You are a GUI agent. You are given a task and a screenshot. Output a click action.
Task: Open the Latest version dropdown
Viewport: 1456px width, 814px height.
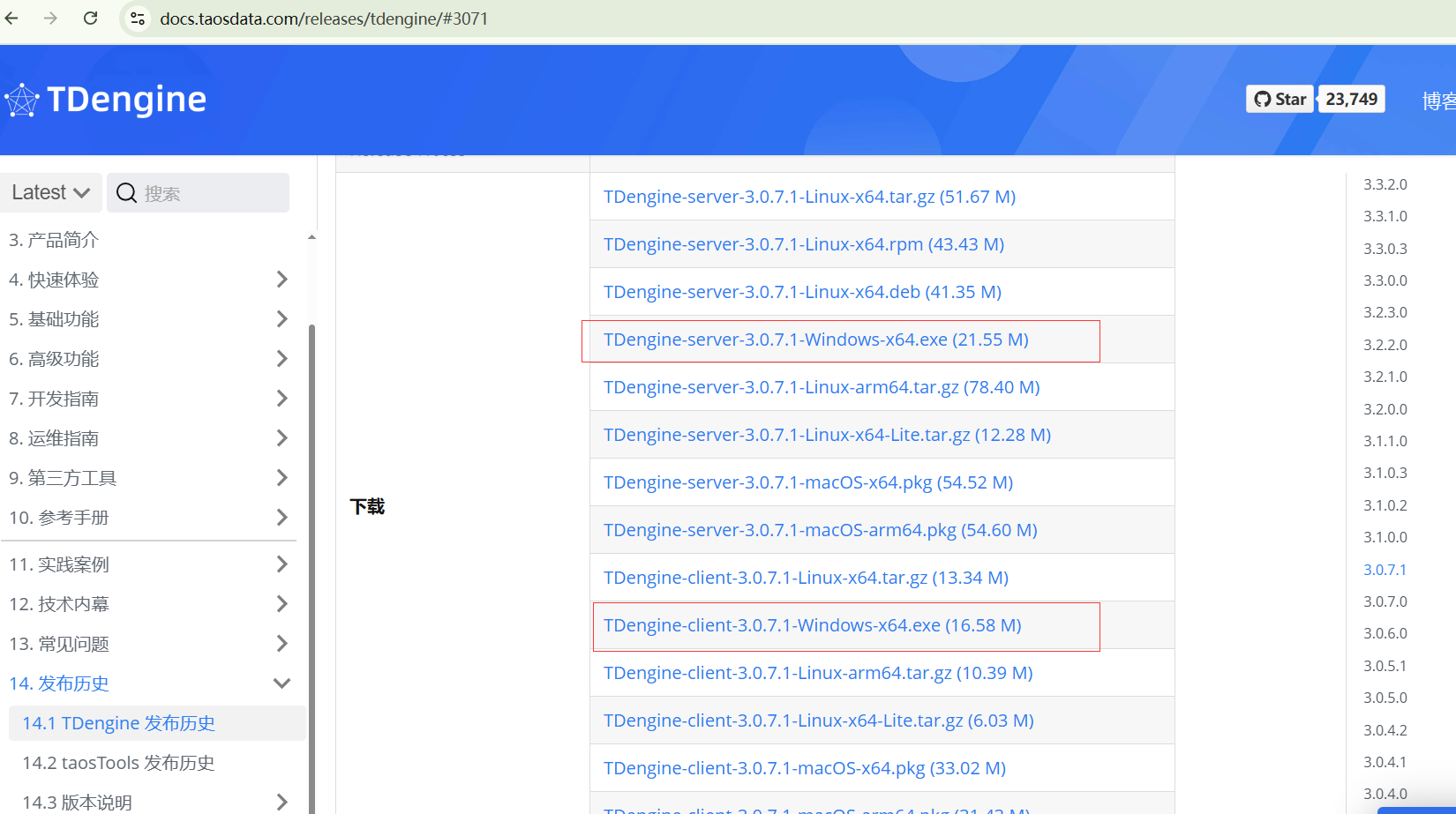point(51,192)
